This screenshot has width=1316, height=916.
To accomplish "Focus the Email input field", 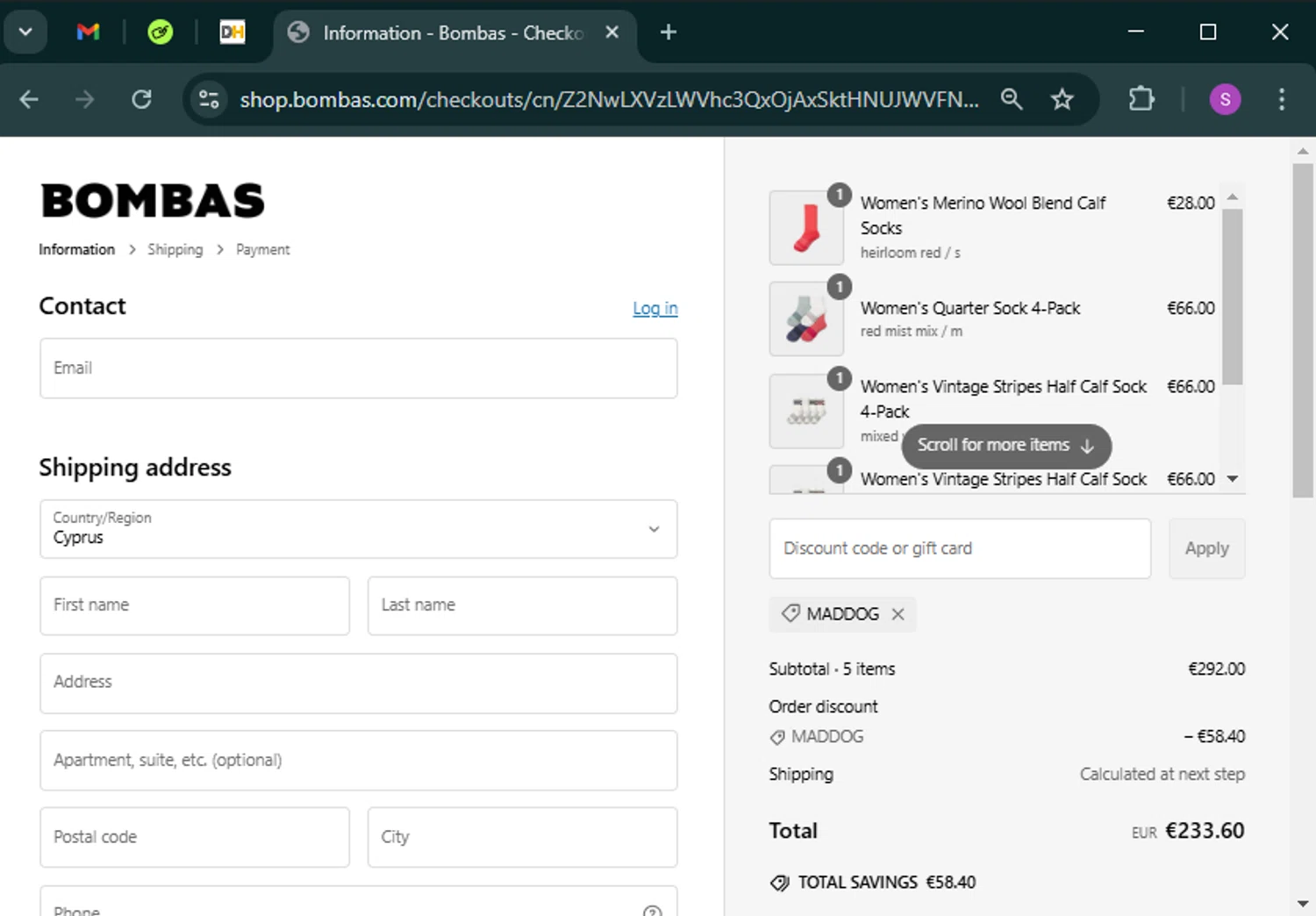I will (359, 369).
